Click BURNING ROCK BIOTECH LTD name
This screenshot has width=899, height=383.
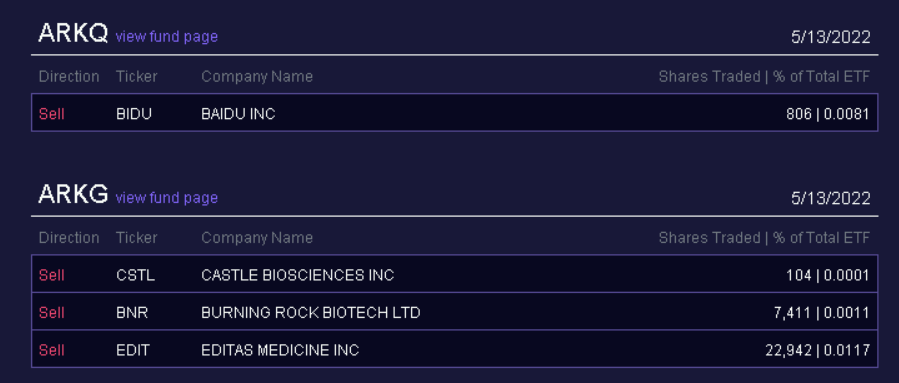311,312
